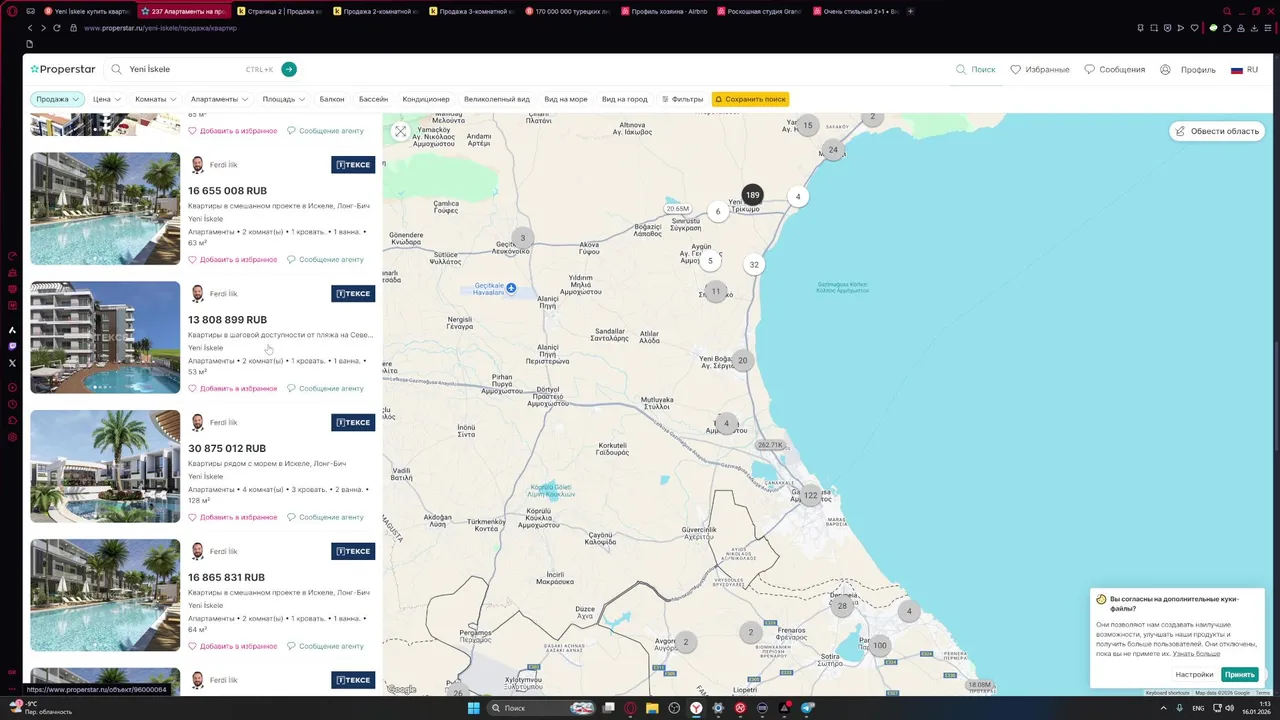Click the 262.71K price marker

pos(770,445)
